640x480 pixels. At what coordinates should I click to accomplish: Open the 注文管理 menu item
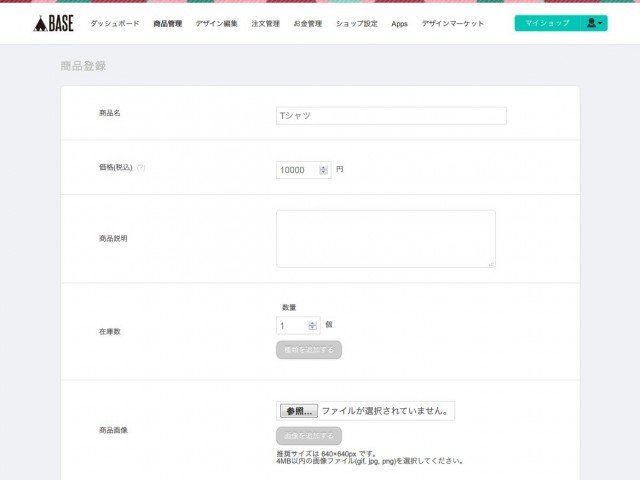click(x=266, y=24)
